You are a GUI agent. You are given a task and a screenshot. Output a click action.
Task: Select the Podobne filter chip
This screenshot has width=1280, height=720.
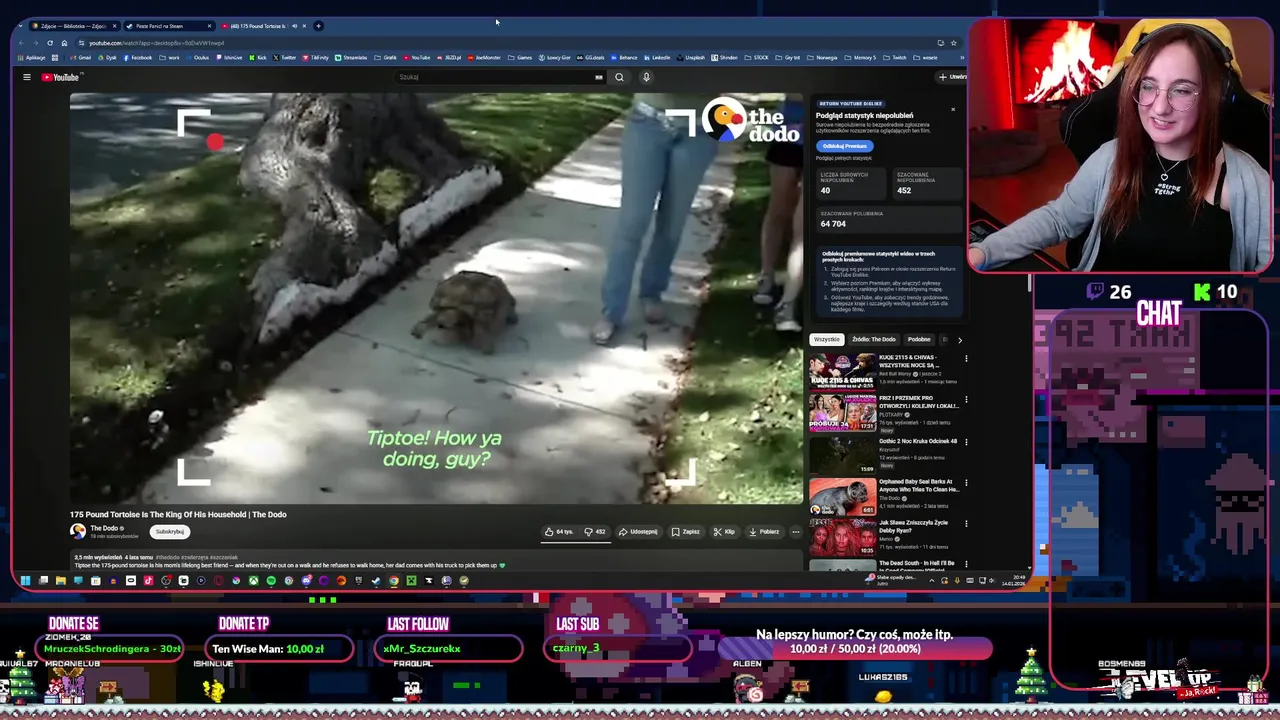(919, 339)
